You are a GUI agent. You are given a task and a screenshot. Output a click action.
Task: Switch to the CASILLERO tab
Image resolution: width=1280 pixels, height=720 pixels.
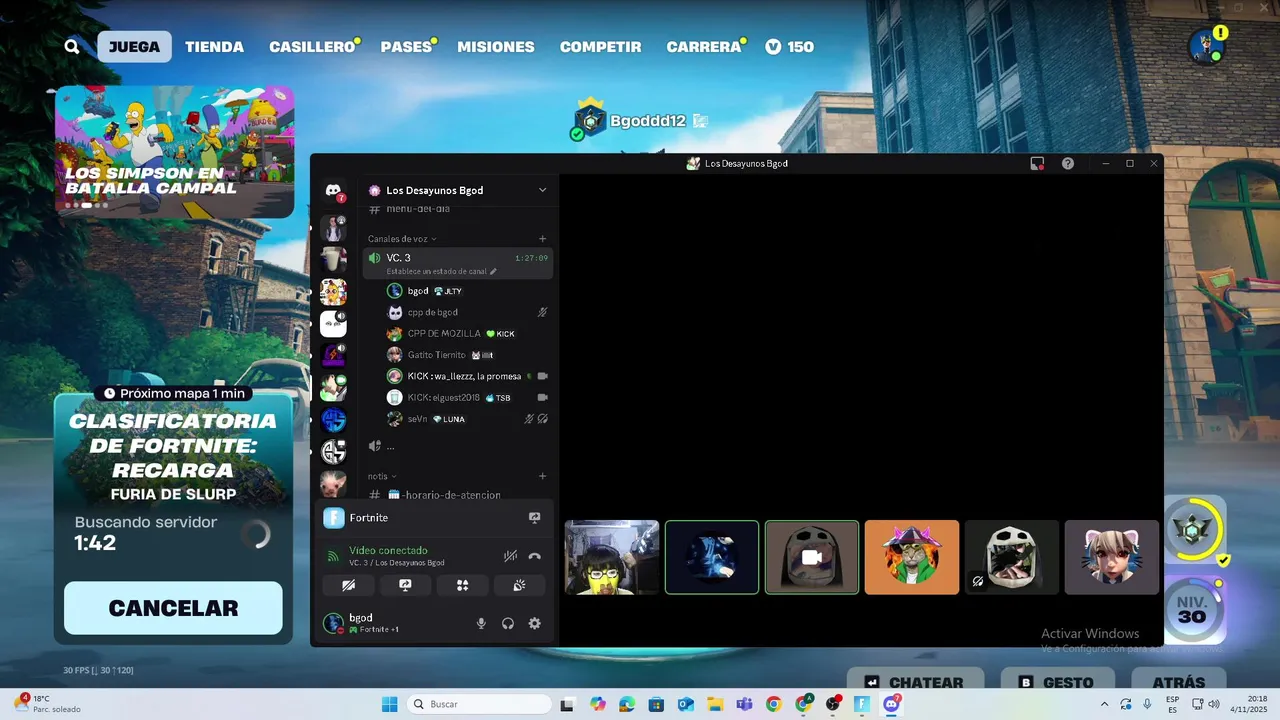click(312, 47)
